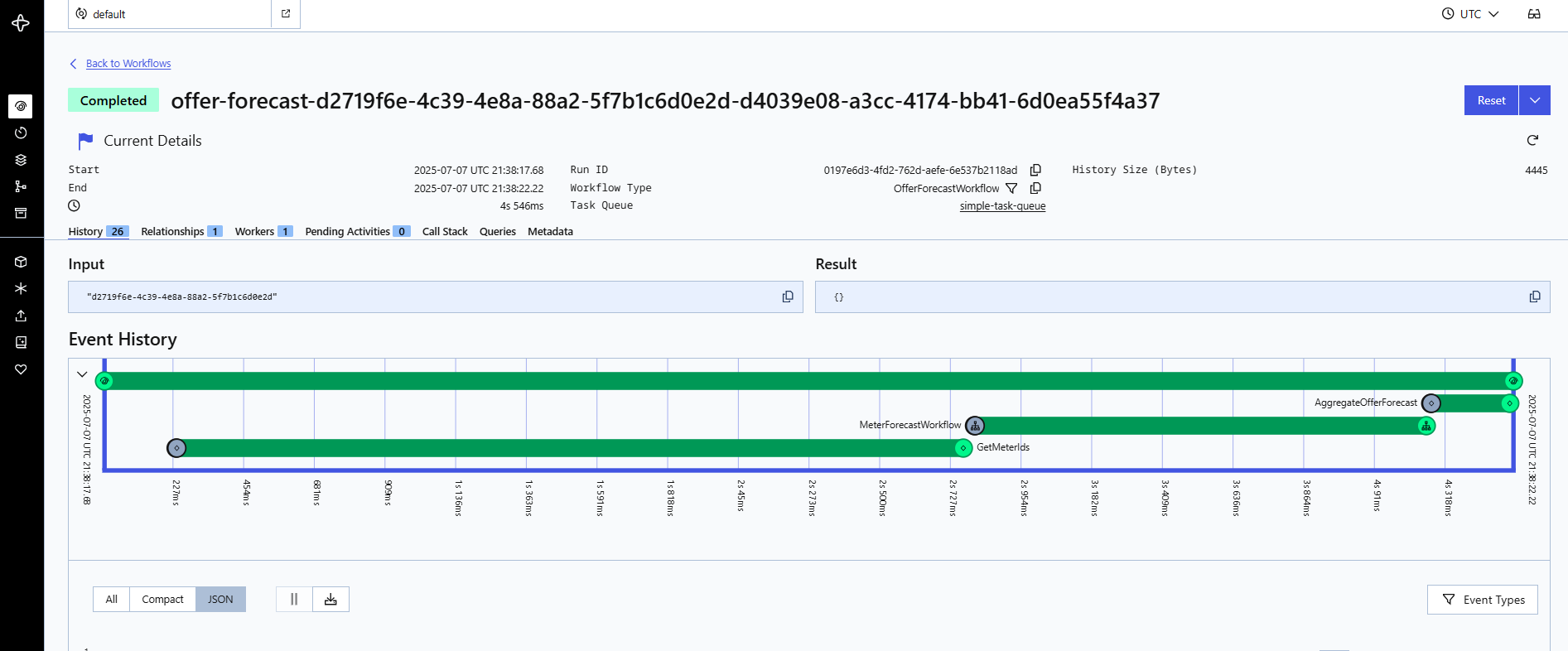The image size is (1568, 651).
Task: Open the UTC timezone dropdown
Action: tap(1470, 14)
